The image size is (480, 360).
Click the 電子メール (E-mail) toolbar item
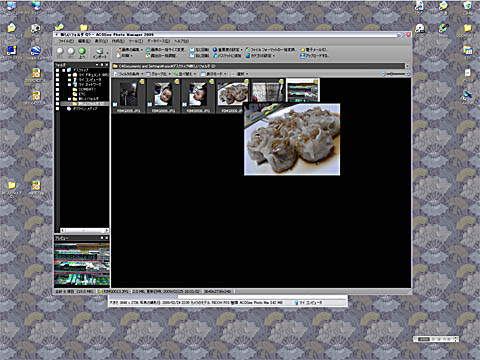[314, 50]
